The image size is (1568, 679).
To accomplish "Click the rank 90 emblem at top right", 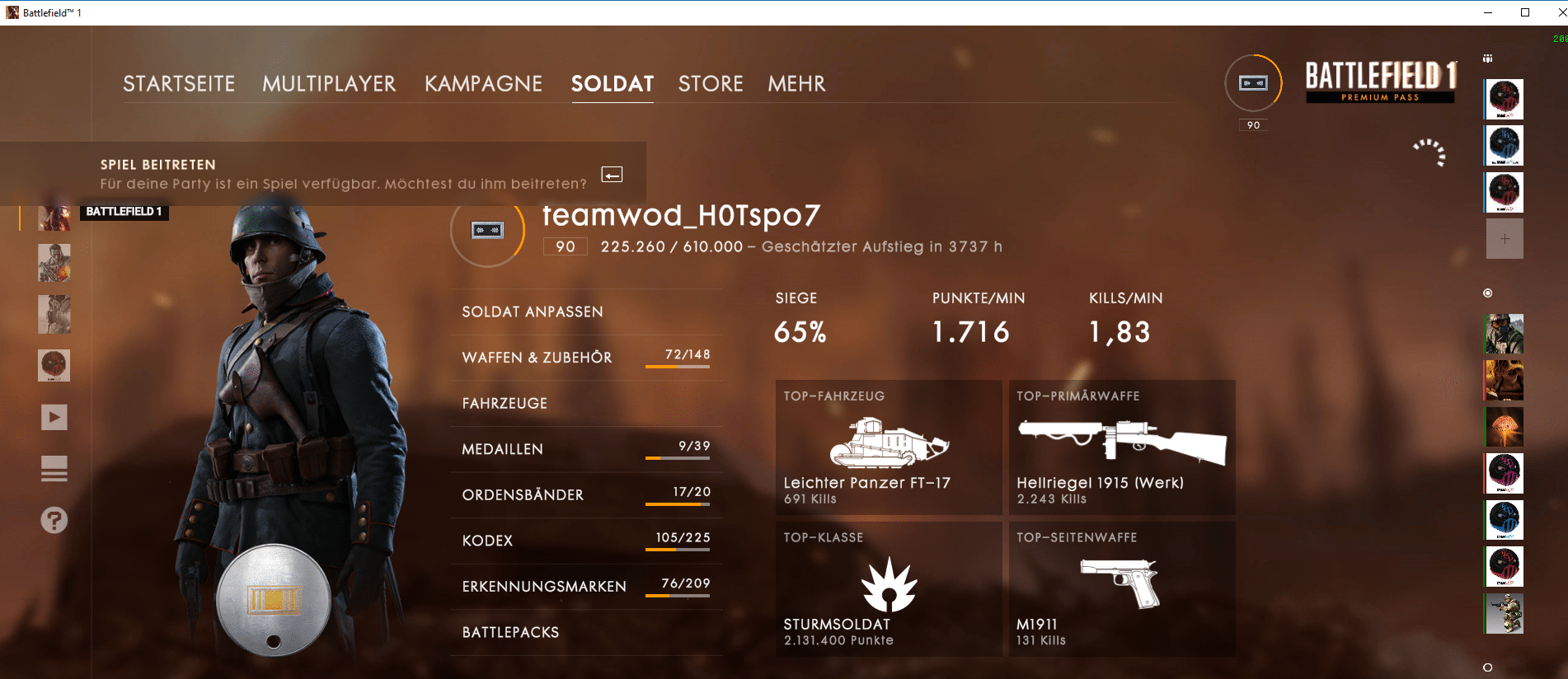I will click(1253, 83).
